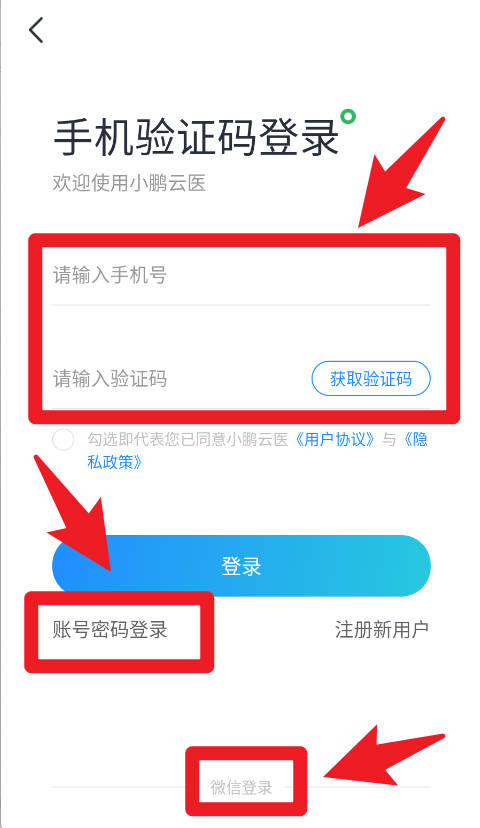Click the red arrow pointing at input fields
The width and height of the screenshot is (480, 828).
point(401,172)
